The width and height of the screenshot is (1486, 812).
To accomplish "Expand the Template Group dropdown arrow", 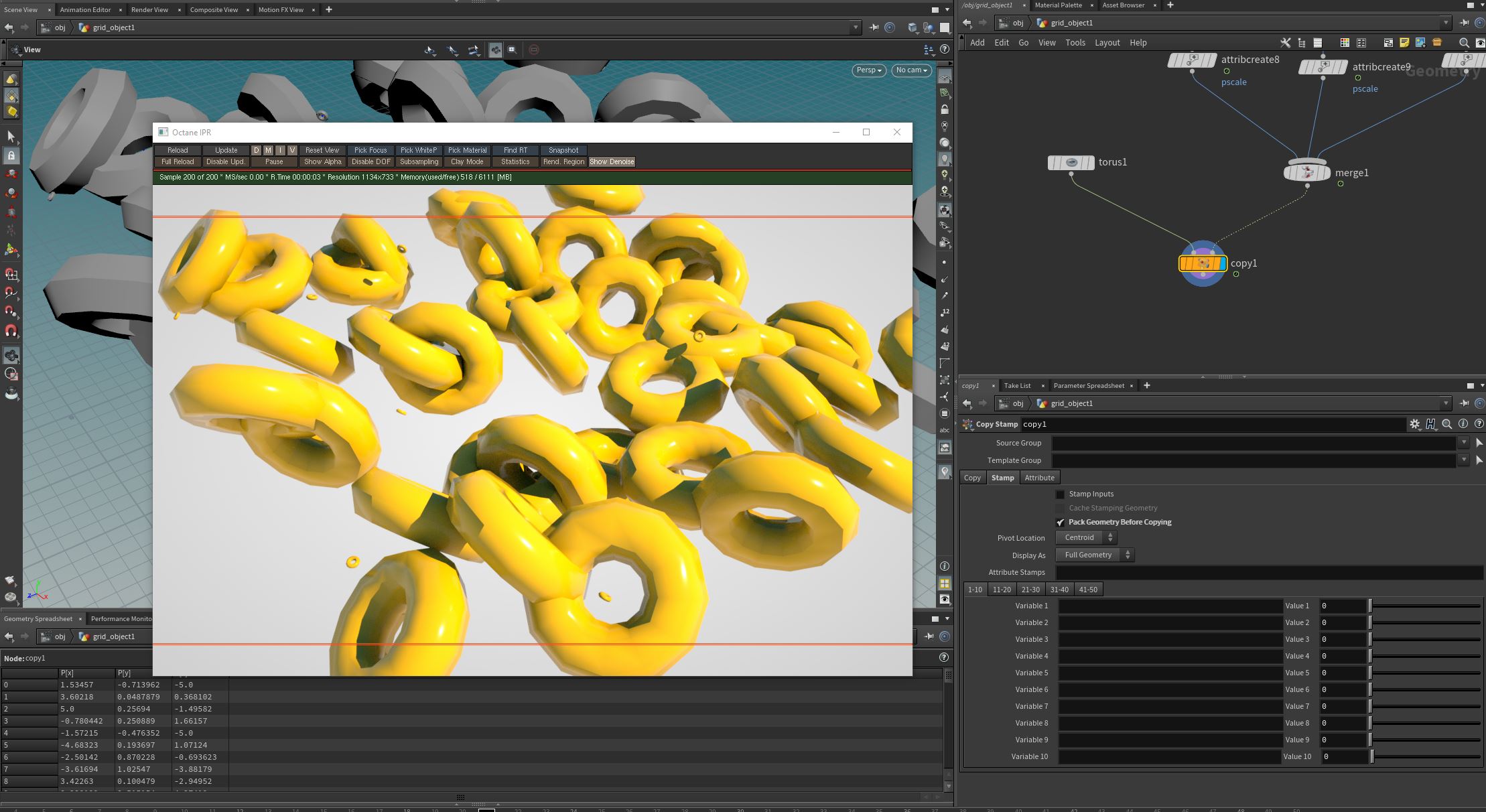I will click(x=1464, y=460).
